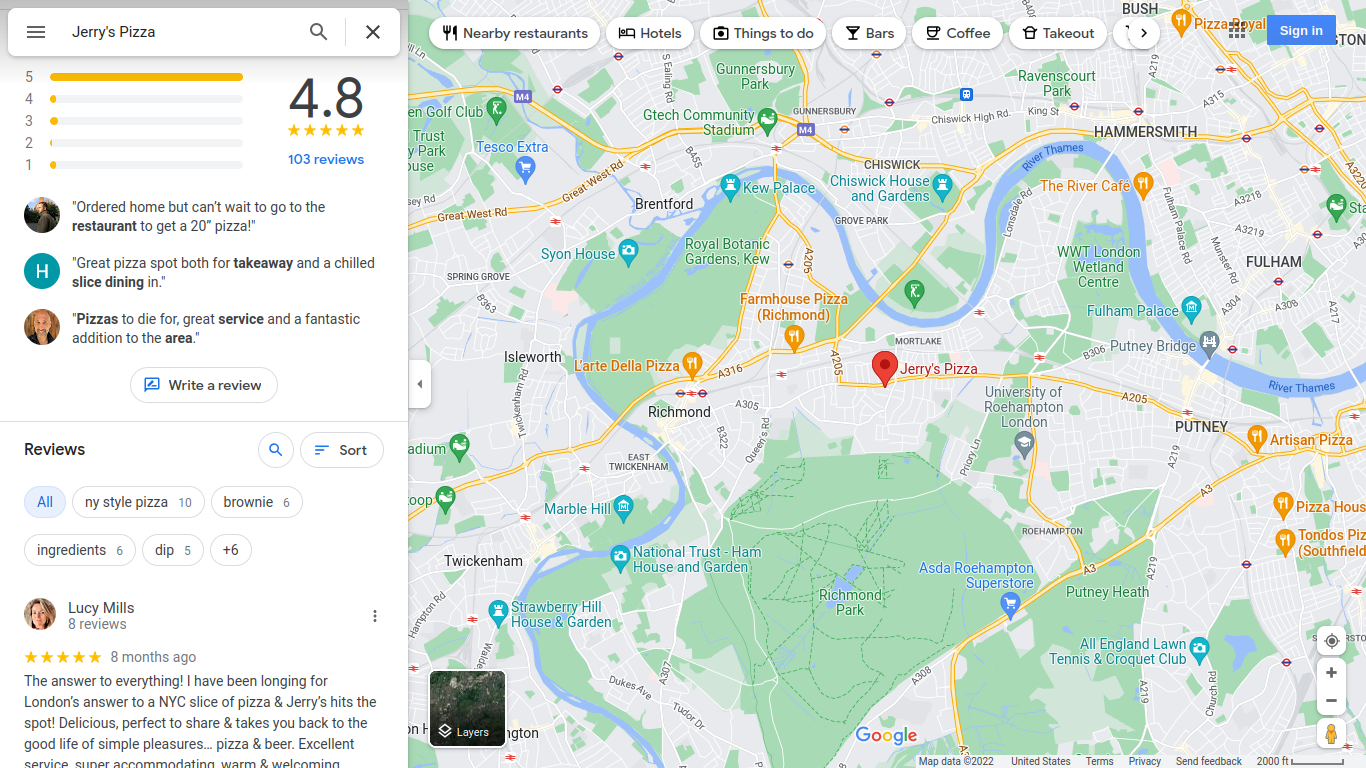Click the Jerry's Pizza search field
This screenshot has height=768, width=1366.
pyautogui.click(x=180, y=32)
